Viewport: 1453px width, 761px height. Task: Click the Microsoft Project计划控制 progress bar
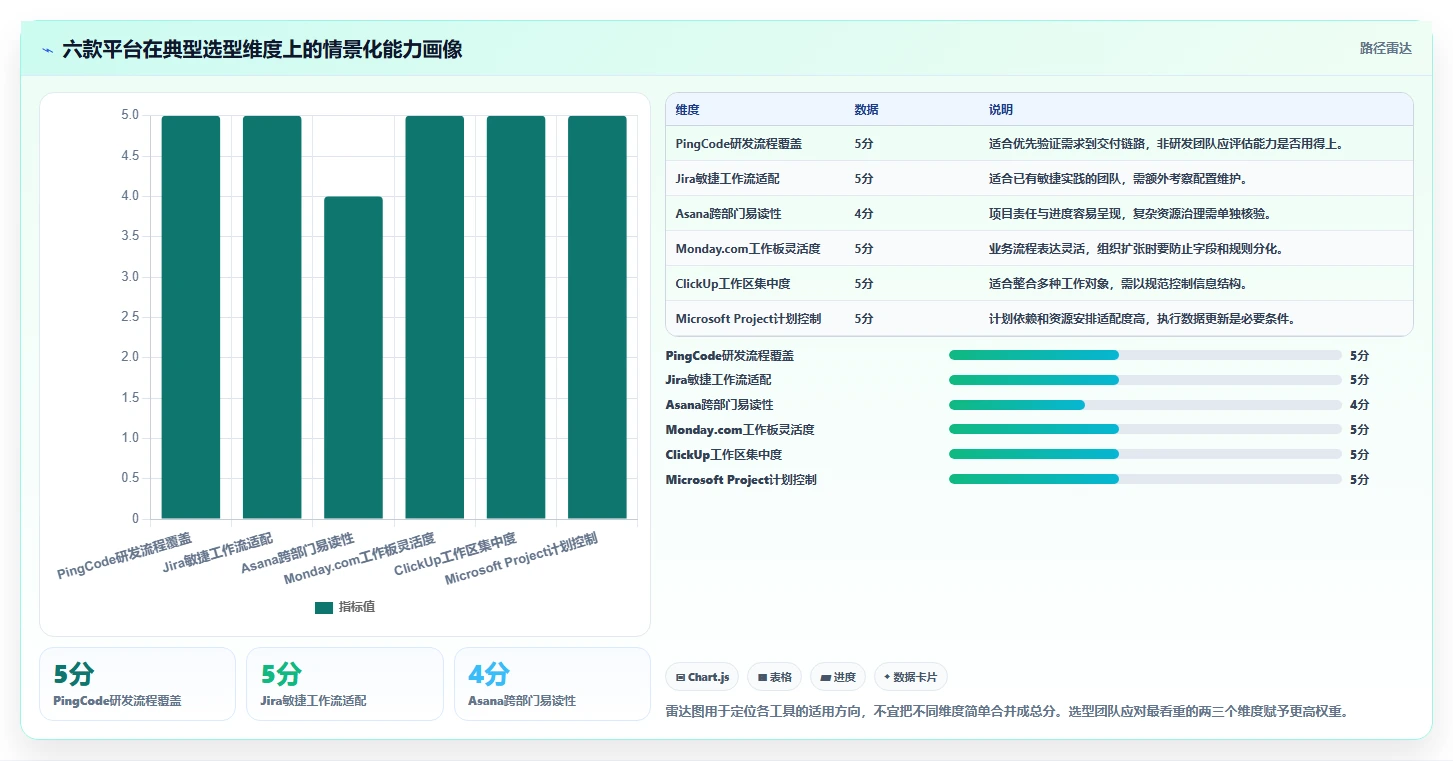pyautogui.click(x=1145, y=480)
